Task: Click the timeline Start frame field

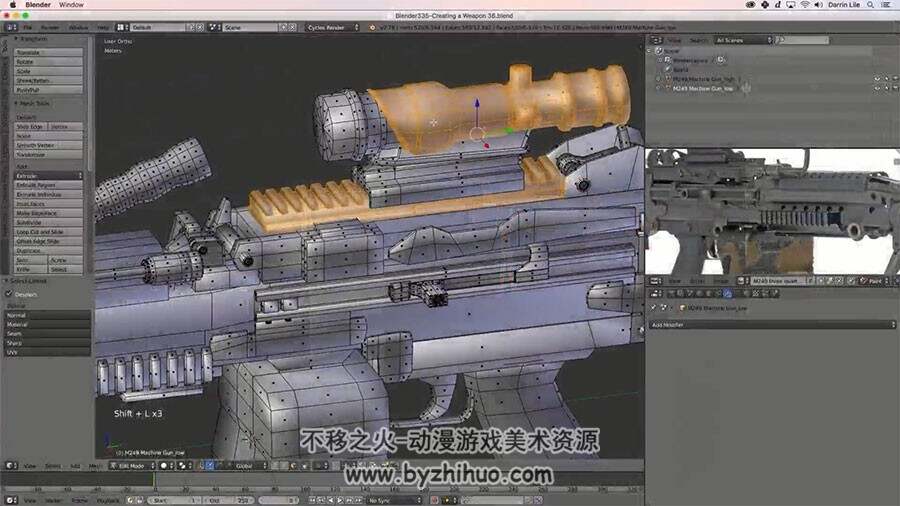Action: coord(175,500)
